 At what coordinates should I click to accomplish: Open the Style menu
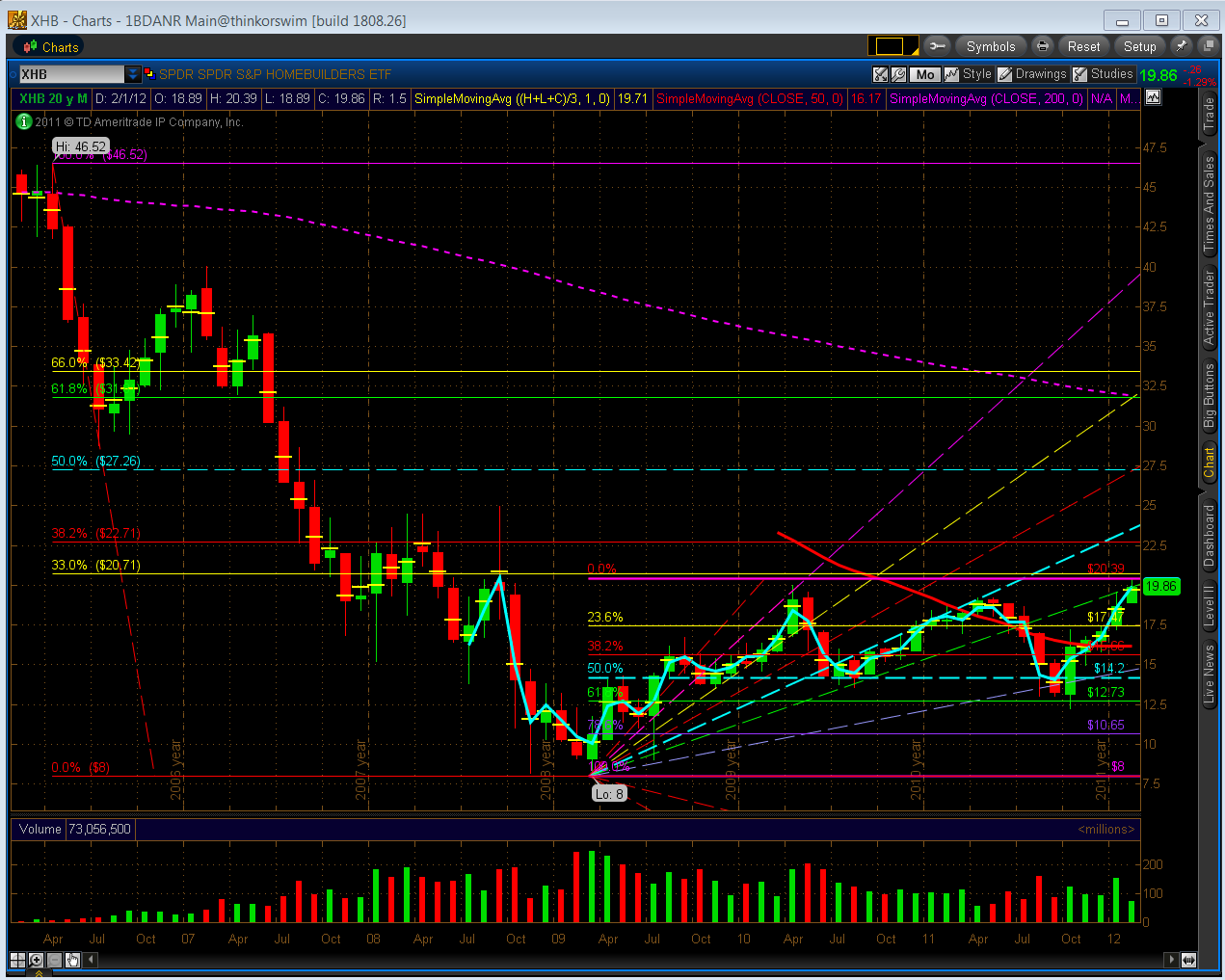(x=969, y=74)
